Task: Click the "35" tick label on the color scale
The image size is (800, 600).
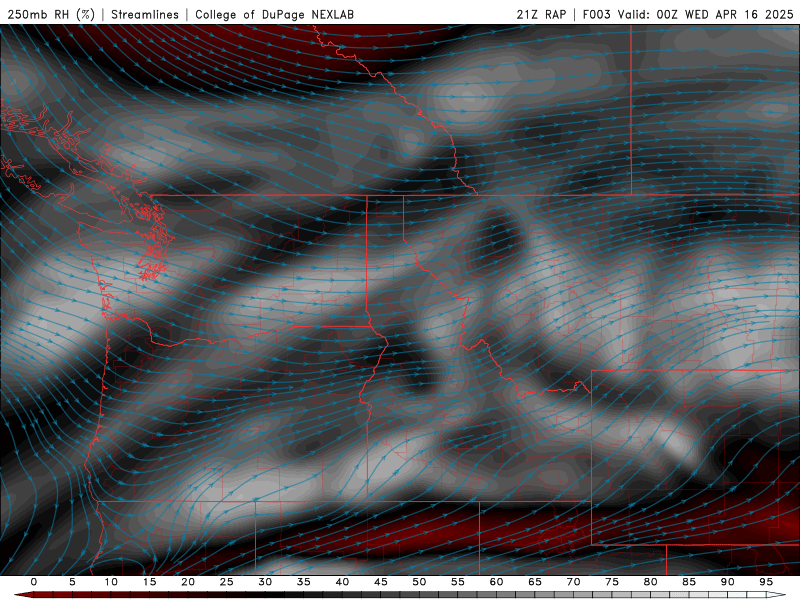Action: 304,582
